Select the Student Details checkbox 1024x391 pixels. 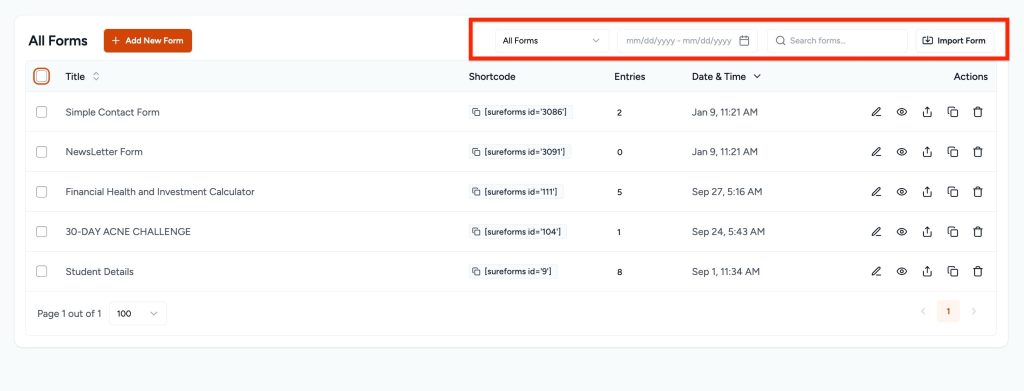point(41,272)
